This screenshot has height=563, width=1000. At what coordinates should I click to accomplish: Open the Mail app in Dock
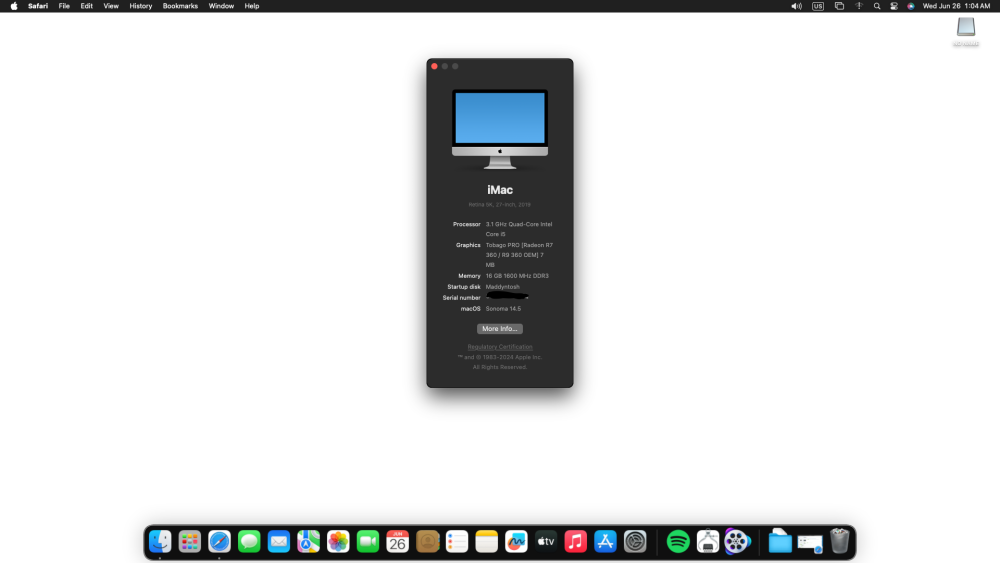279,542
